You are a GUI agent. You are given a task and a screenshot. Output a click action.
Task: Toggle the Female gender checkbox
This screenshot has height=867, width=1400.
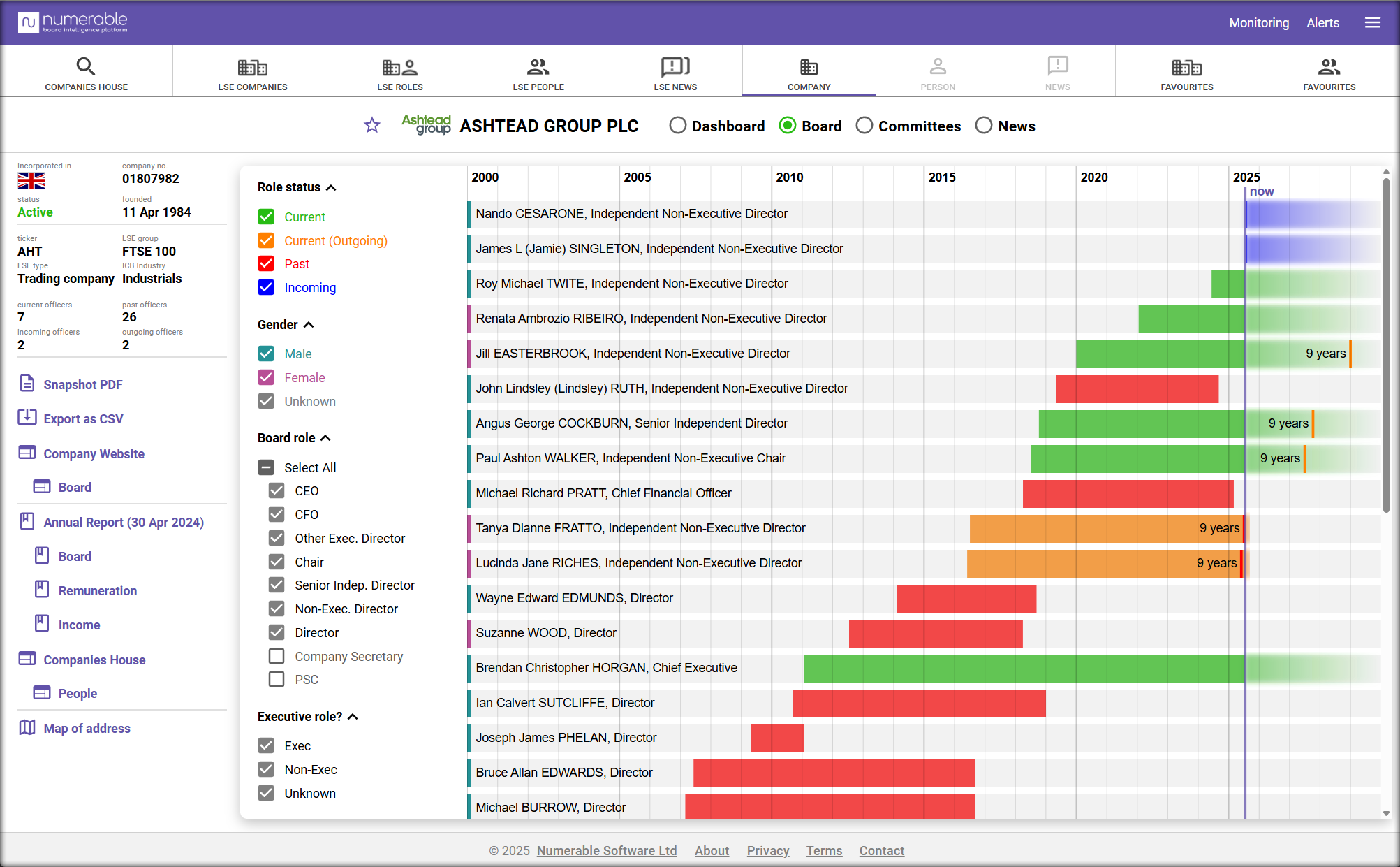[x=266, y=377]
